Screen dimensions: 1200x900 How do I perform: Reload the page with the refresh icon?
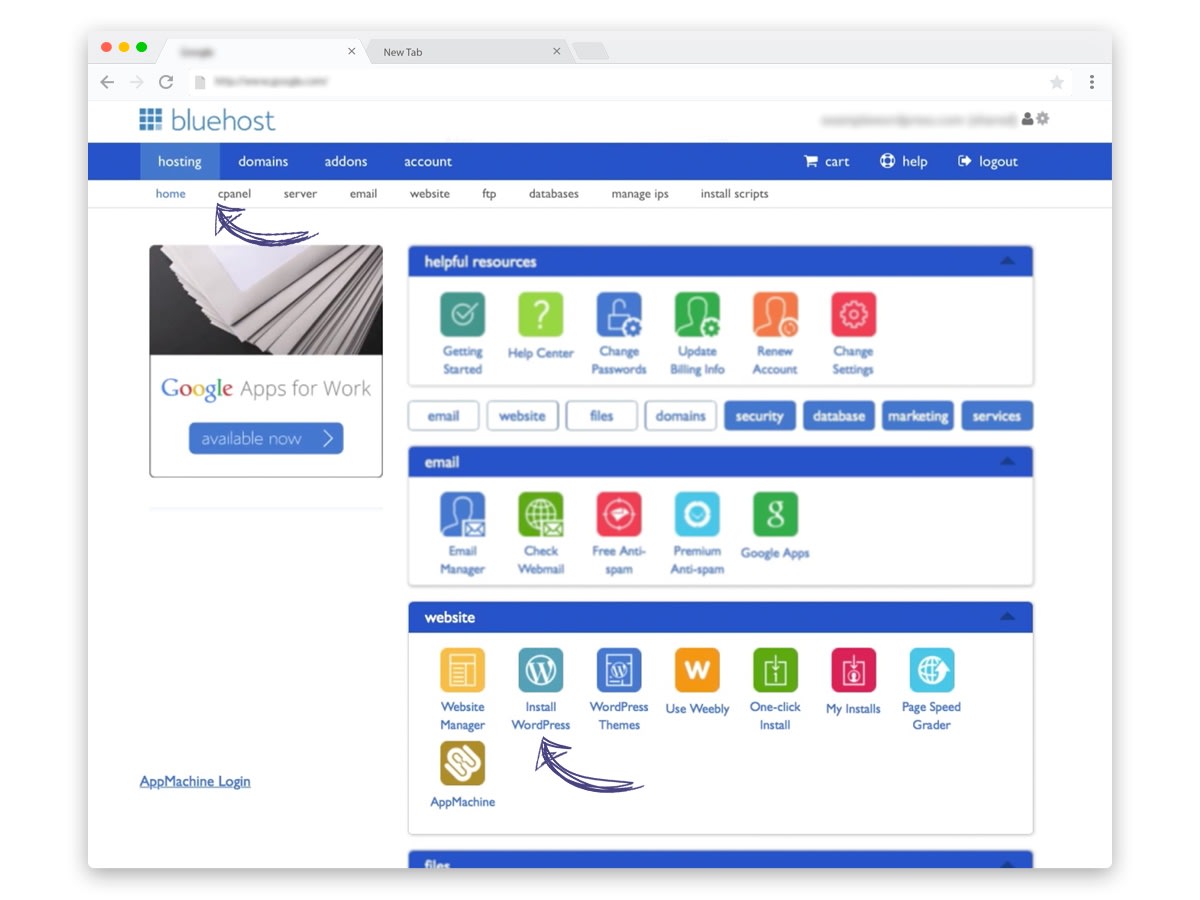point(166,82)
